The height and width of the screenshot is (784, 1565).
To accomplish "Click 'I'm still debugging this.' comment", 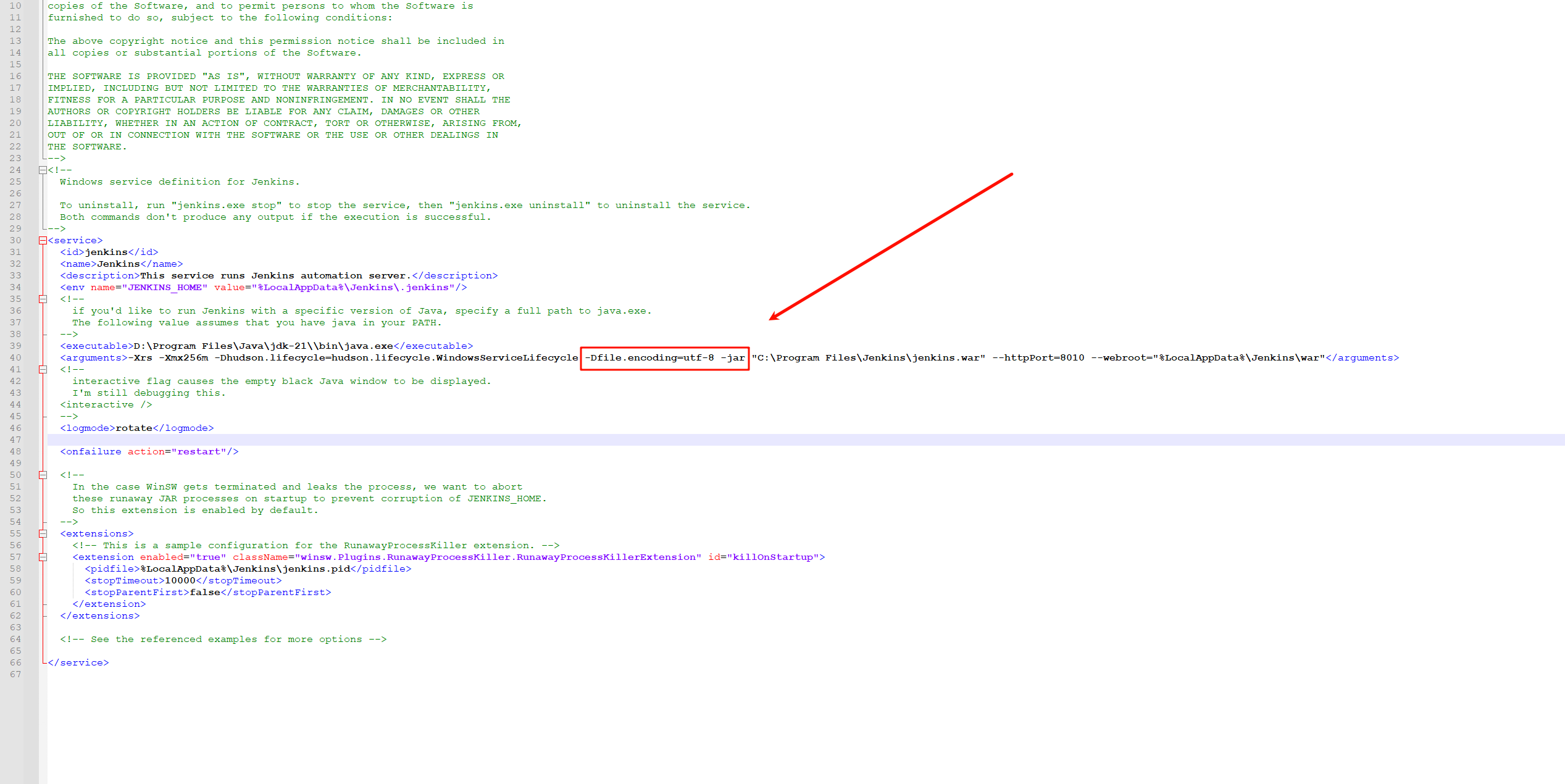I will pyautogui.click(x=149, y=393).
